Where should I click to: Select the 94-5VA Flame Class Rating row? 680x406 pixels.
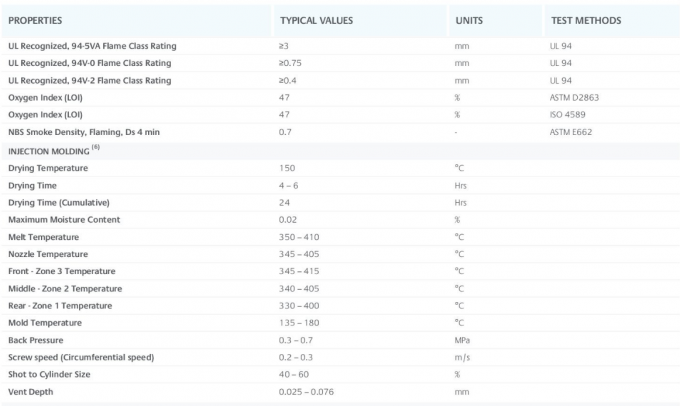(340, 46)
